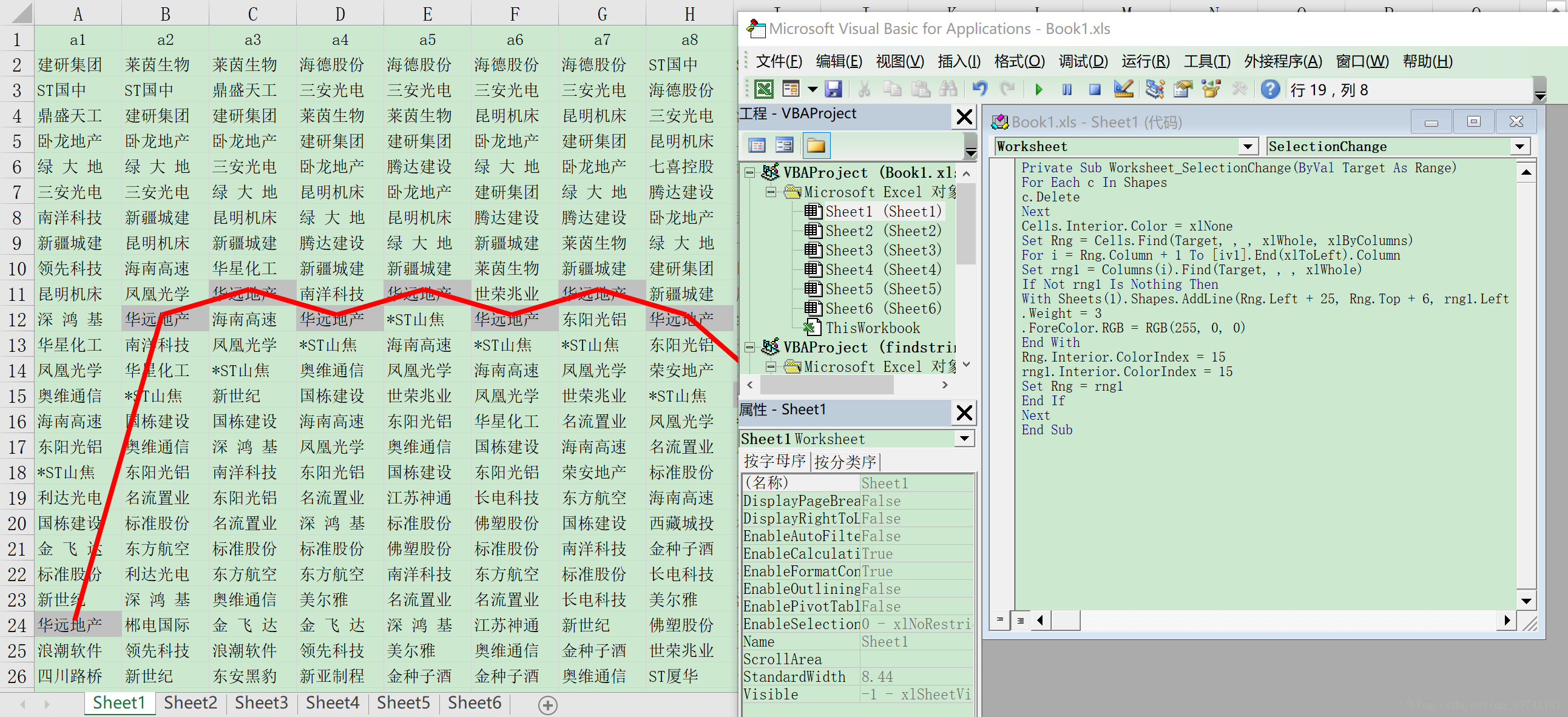Click the Cut scissors icon
This screenshot has width=1568, height=717.
point(864,89)
